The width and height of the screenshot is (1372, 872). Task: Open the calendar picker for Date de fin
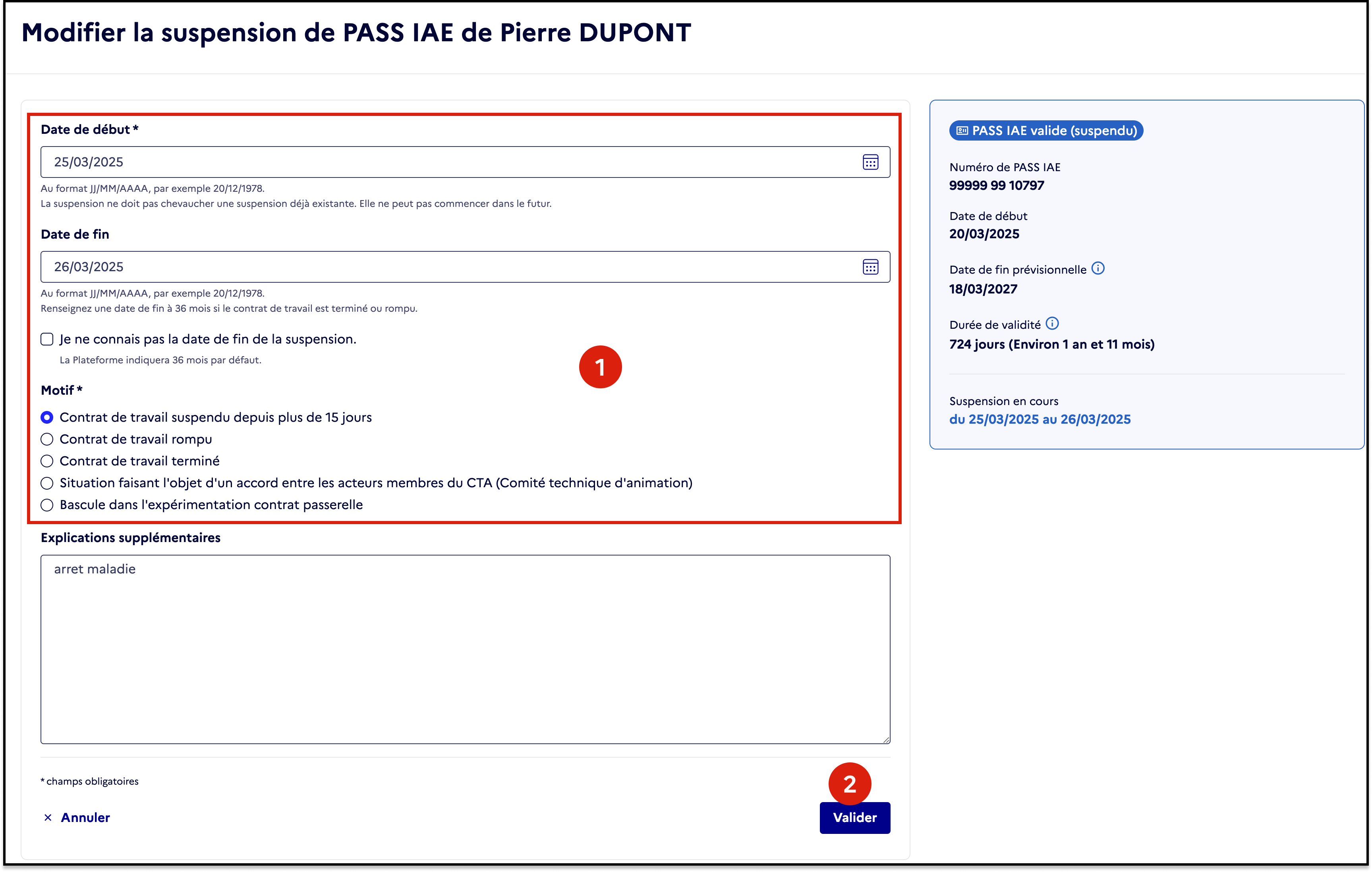click(870, 267)
